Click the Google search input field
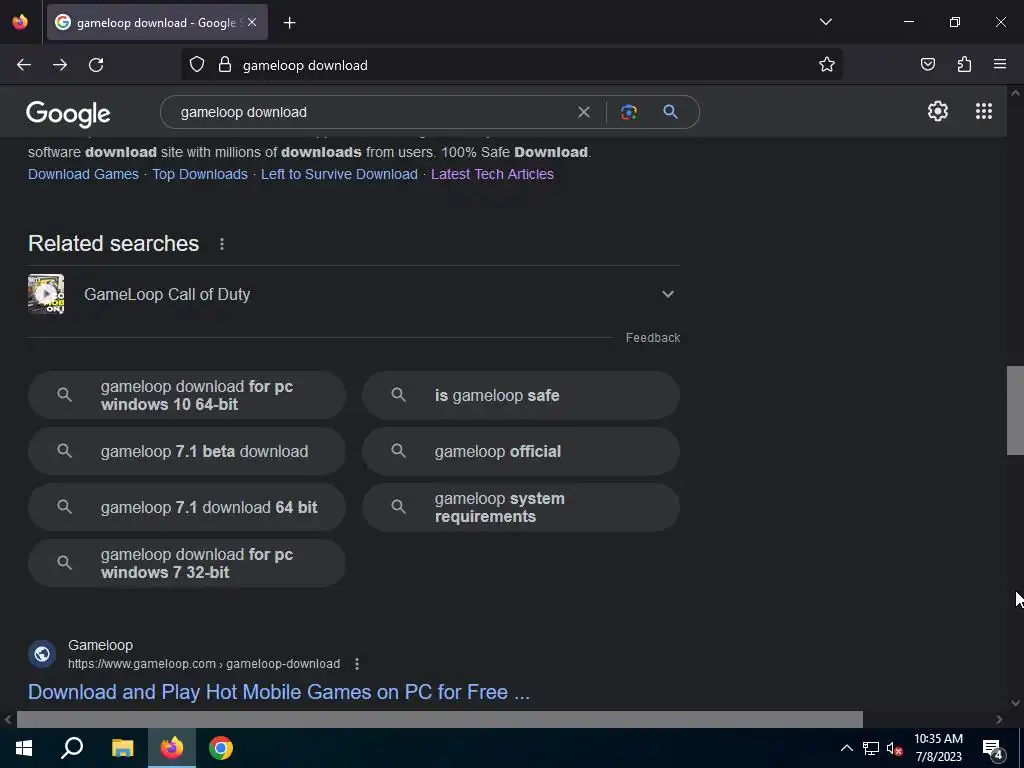Viewport: 1024px width, 768px height. (372, 112)
